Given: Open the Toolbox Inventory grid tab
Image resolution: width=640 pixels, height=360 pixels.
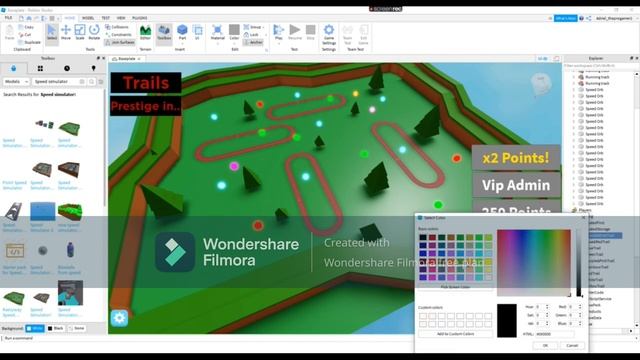Looking at the screenshot, I should [40, 68].
